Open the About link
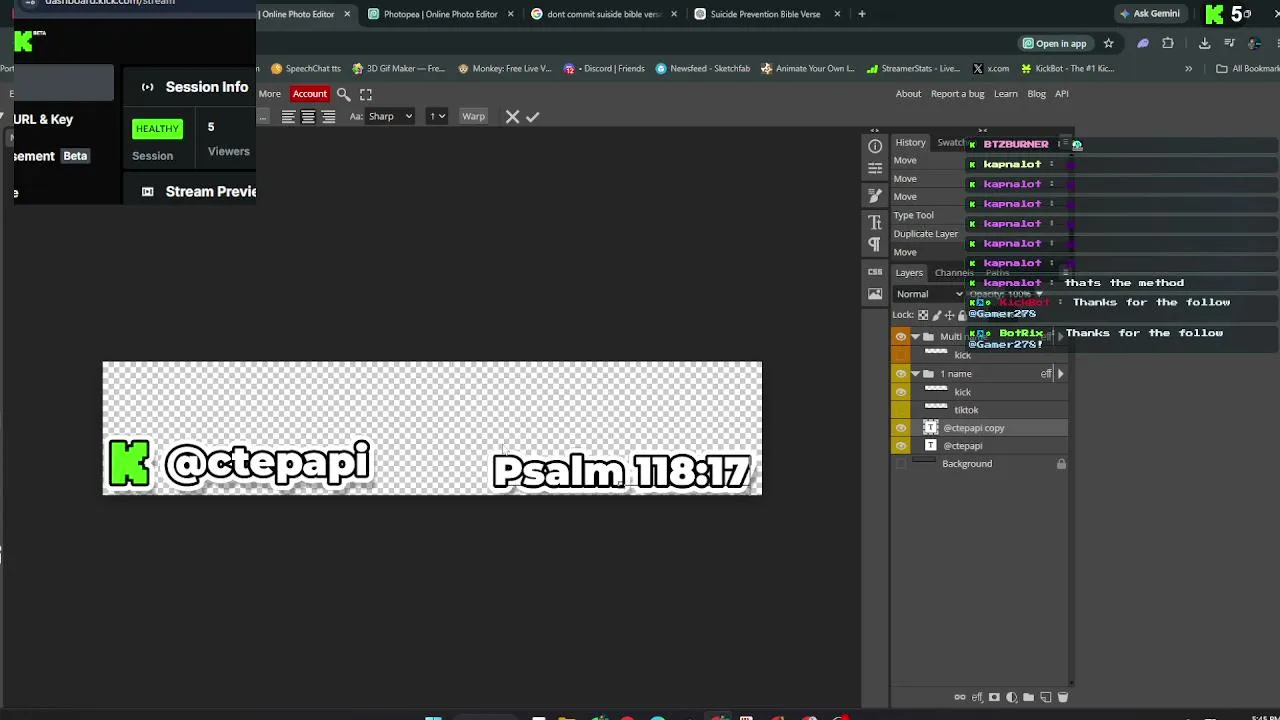 (x=908, y=94)
